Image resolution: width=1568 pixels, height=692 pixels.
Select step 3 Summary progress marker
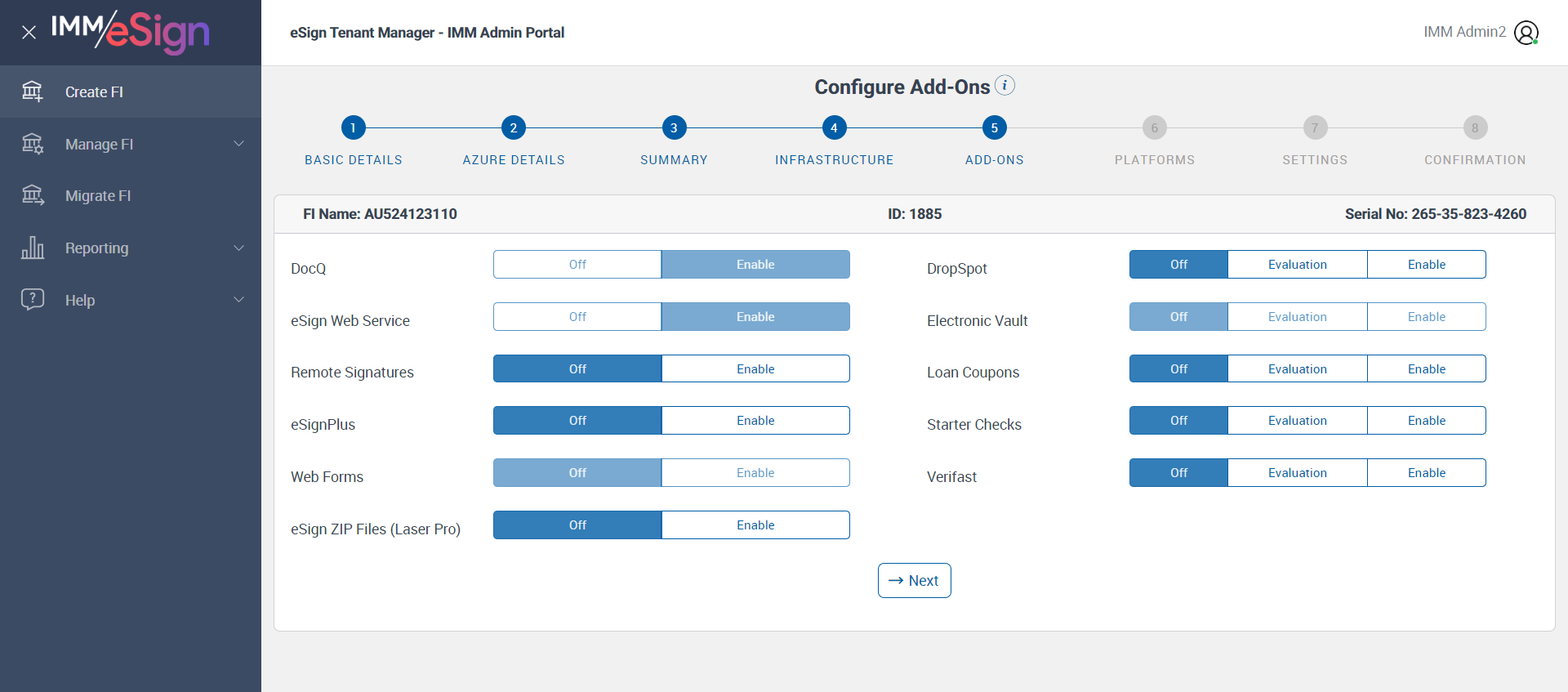coord(674,128)
